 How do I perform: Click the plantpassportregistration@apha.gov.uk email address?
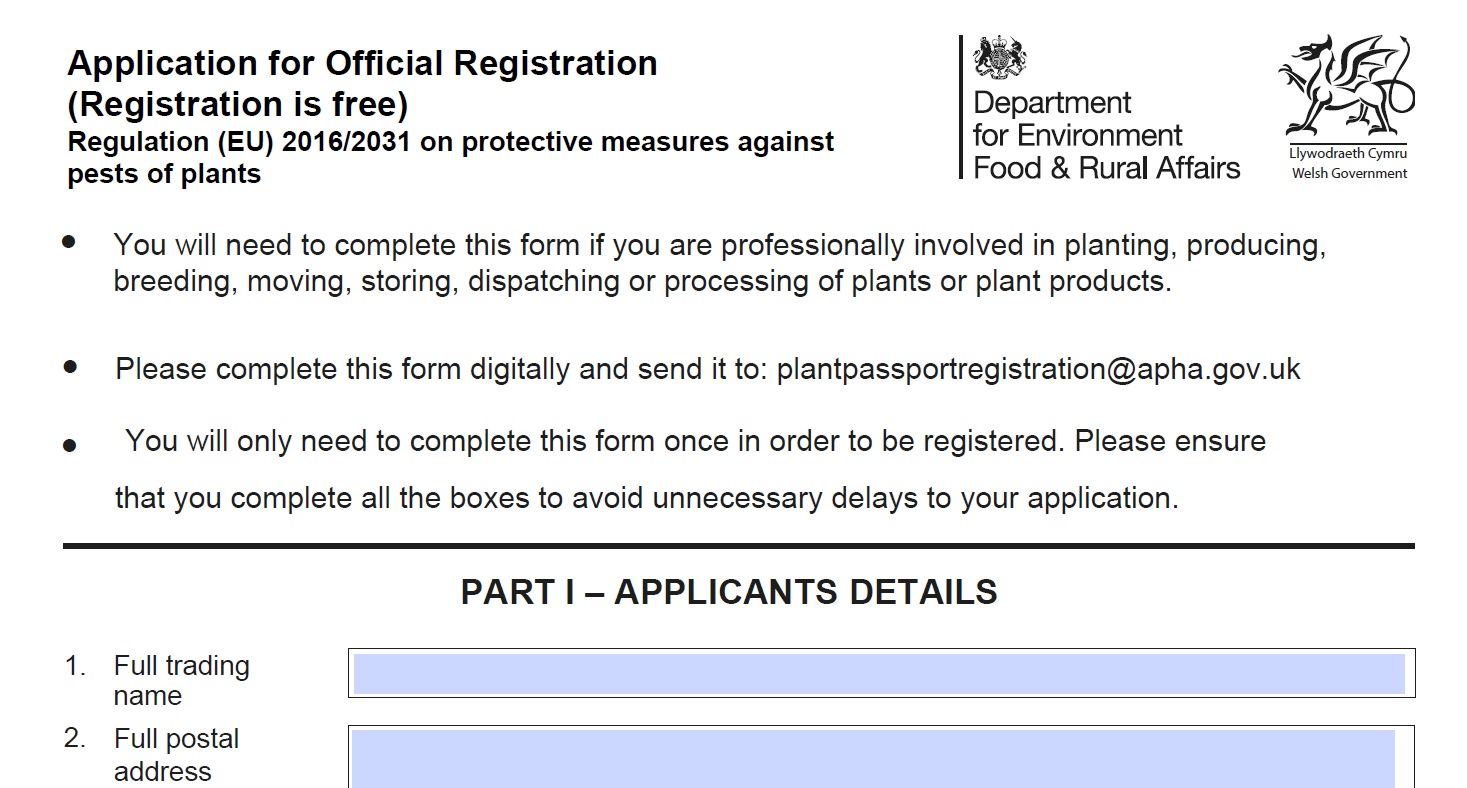[1038, 369]
